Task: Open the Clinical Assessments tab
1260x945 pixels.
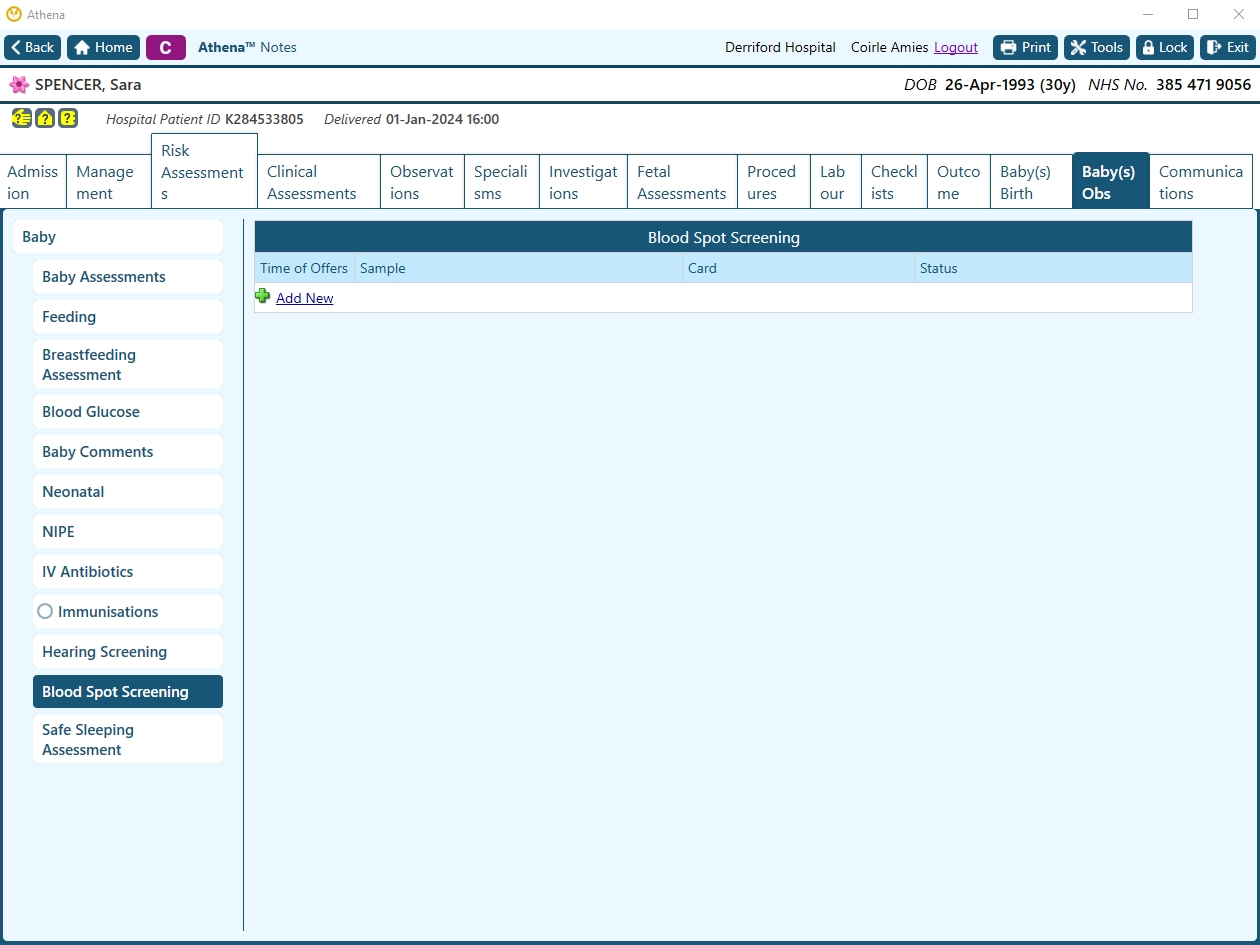Action: [x=318, y=182]
